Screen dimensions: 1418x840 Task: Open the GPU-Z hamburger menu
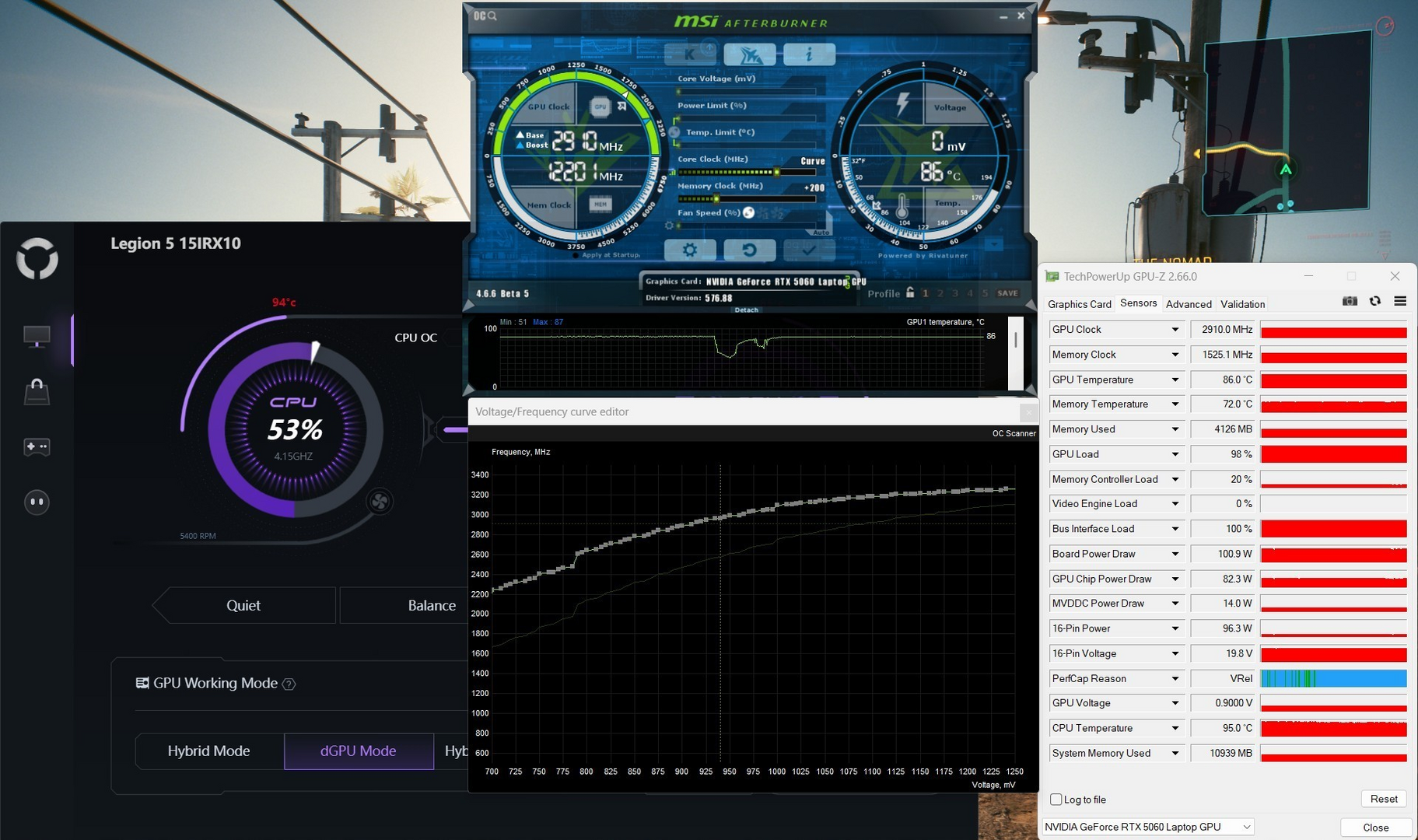tap(1400, 301)
